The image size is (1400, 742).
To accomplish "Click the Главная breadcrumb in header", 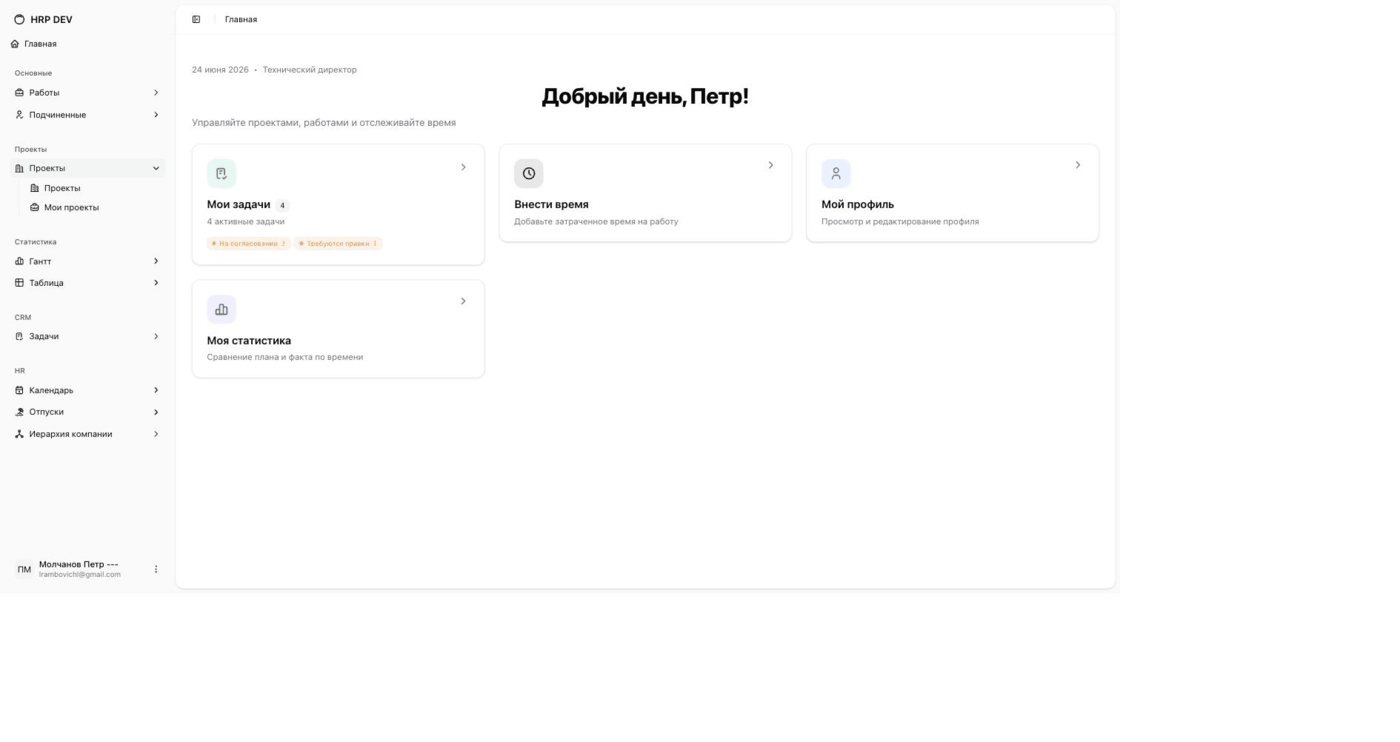I will (x=241, y=19).
